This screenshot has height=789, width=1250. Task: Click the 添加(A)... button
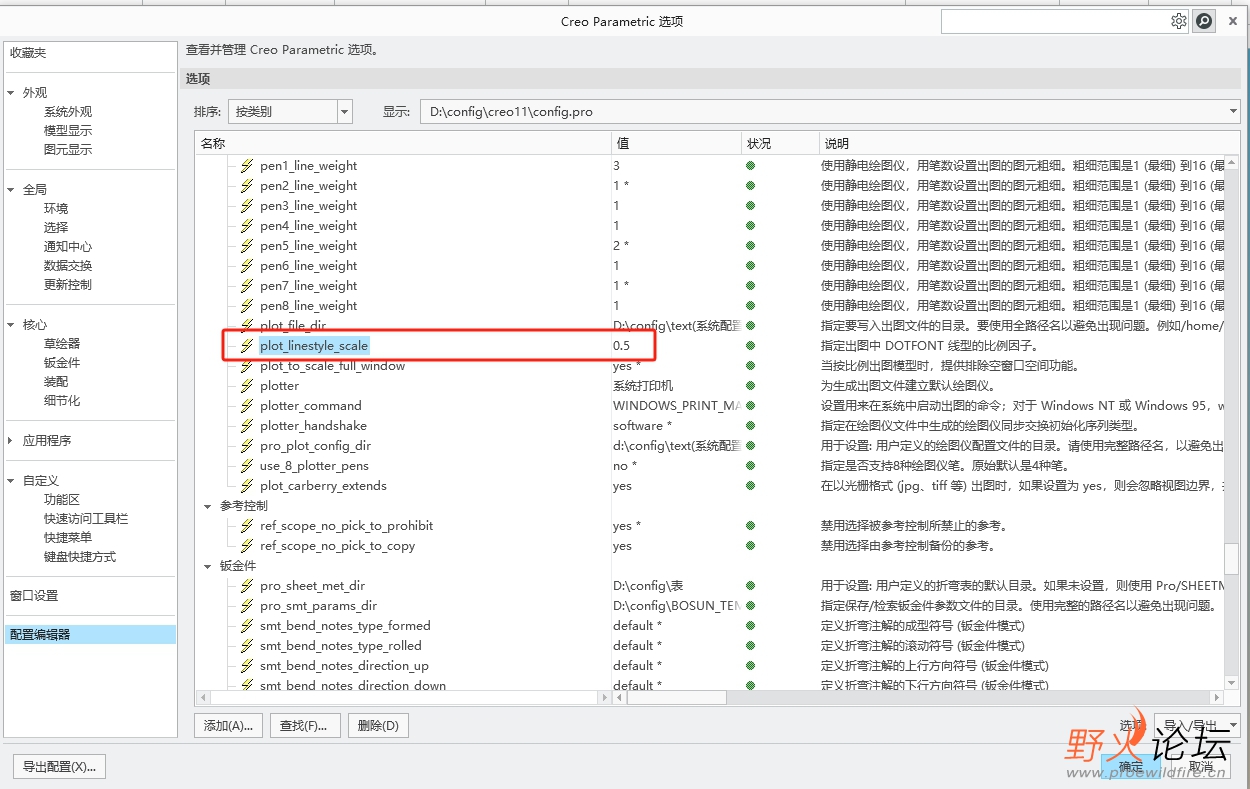pos(229,726)
